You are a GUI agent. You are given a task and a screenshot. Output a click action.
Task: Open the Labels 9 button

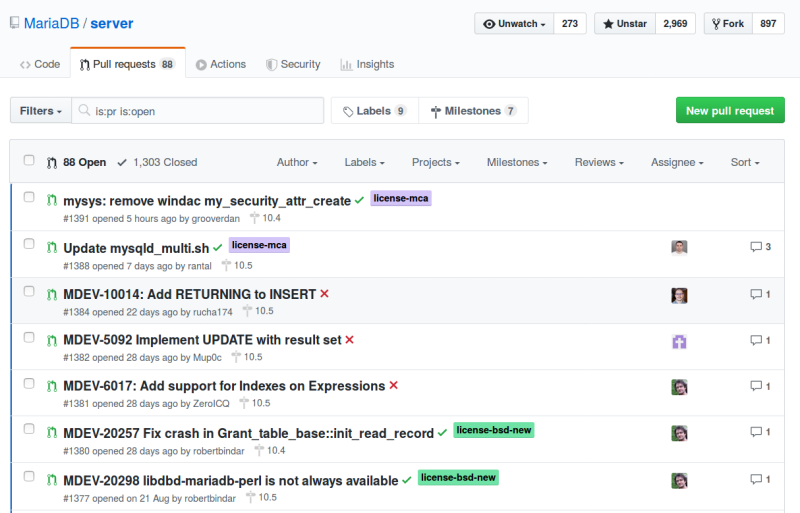(x=375, y=111)
